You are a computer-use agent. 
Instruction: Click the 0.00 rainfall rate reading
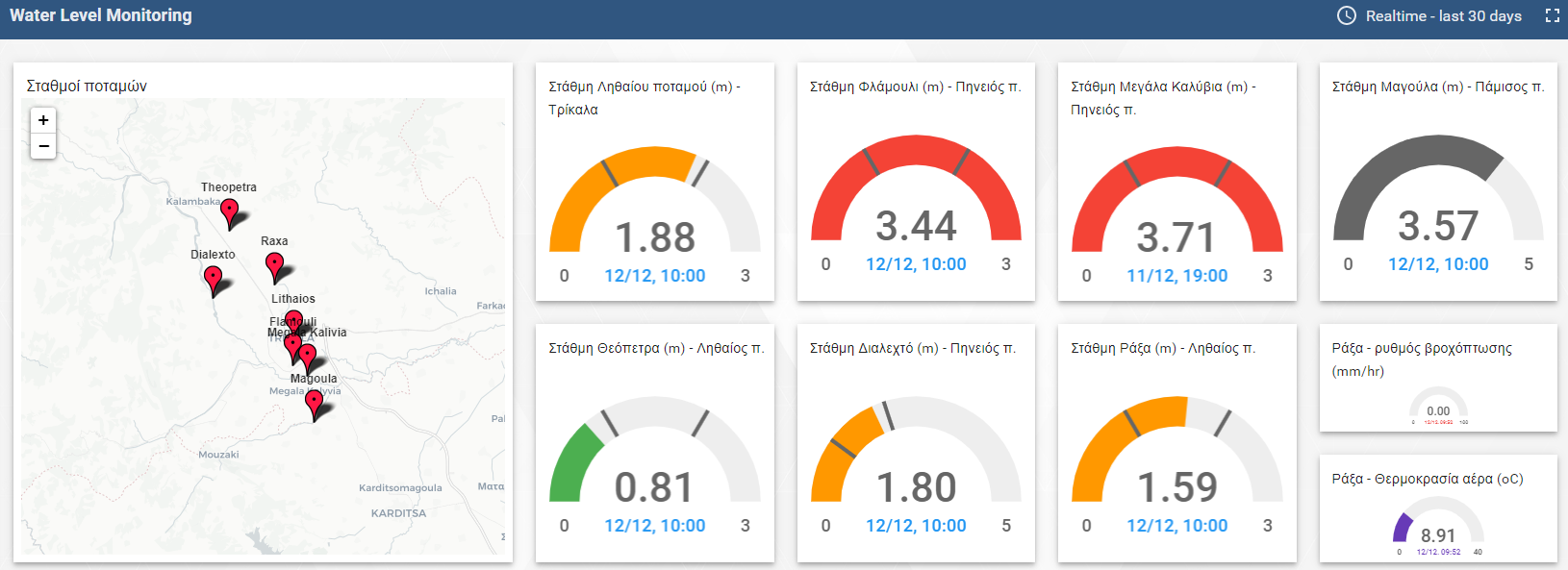pos(1438,411)
